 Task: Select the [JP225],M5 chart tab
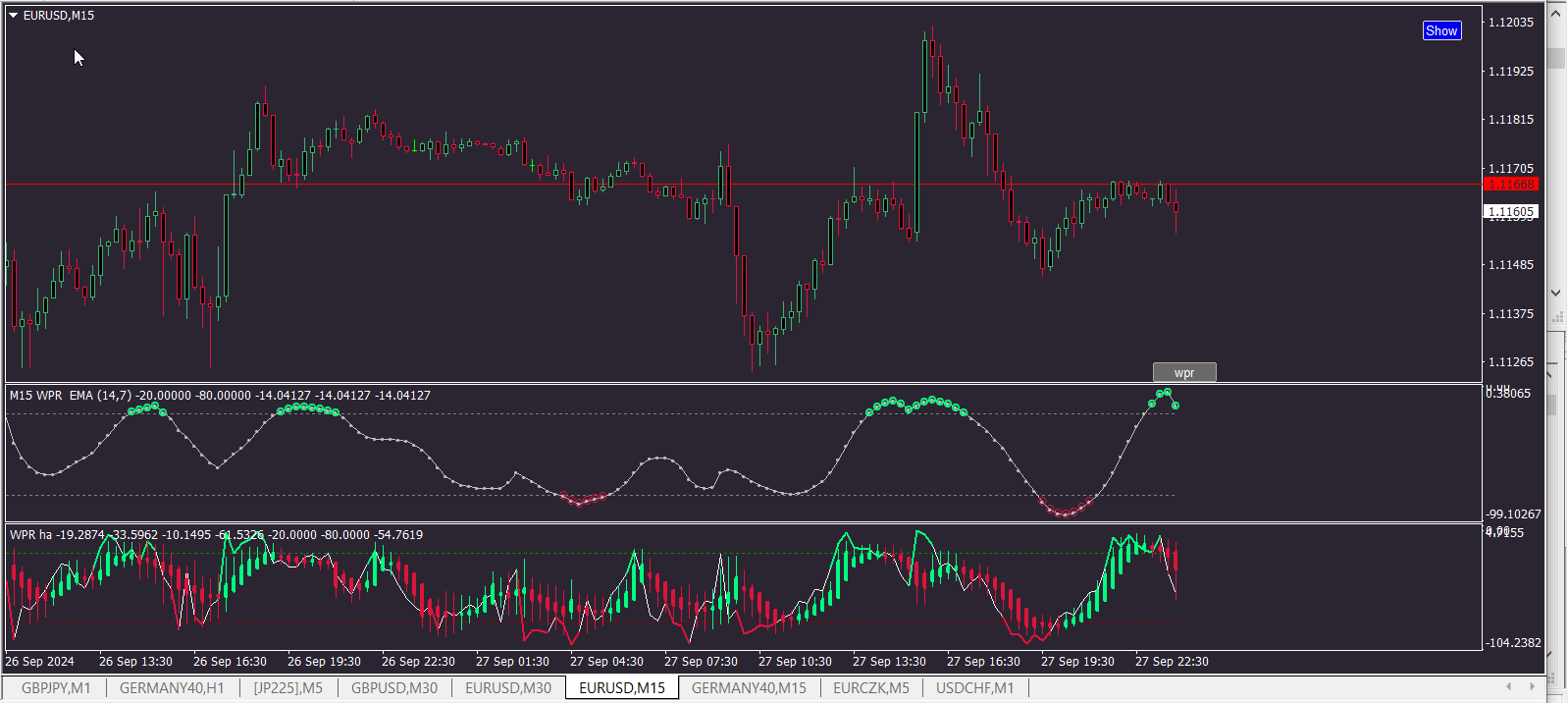(x=287, y=688)
